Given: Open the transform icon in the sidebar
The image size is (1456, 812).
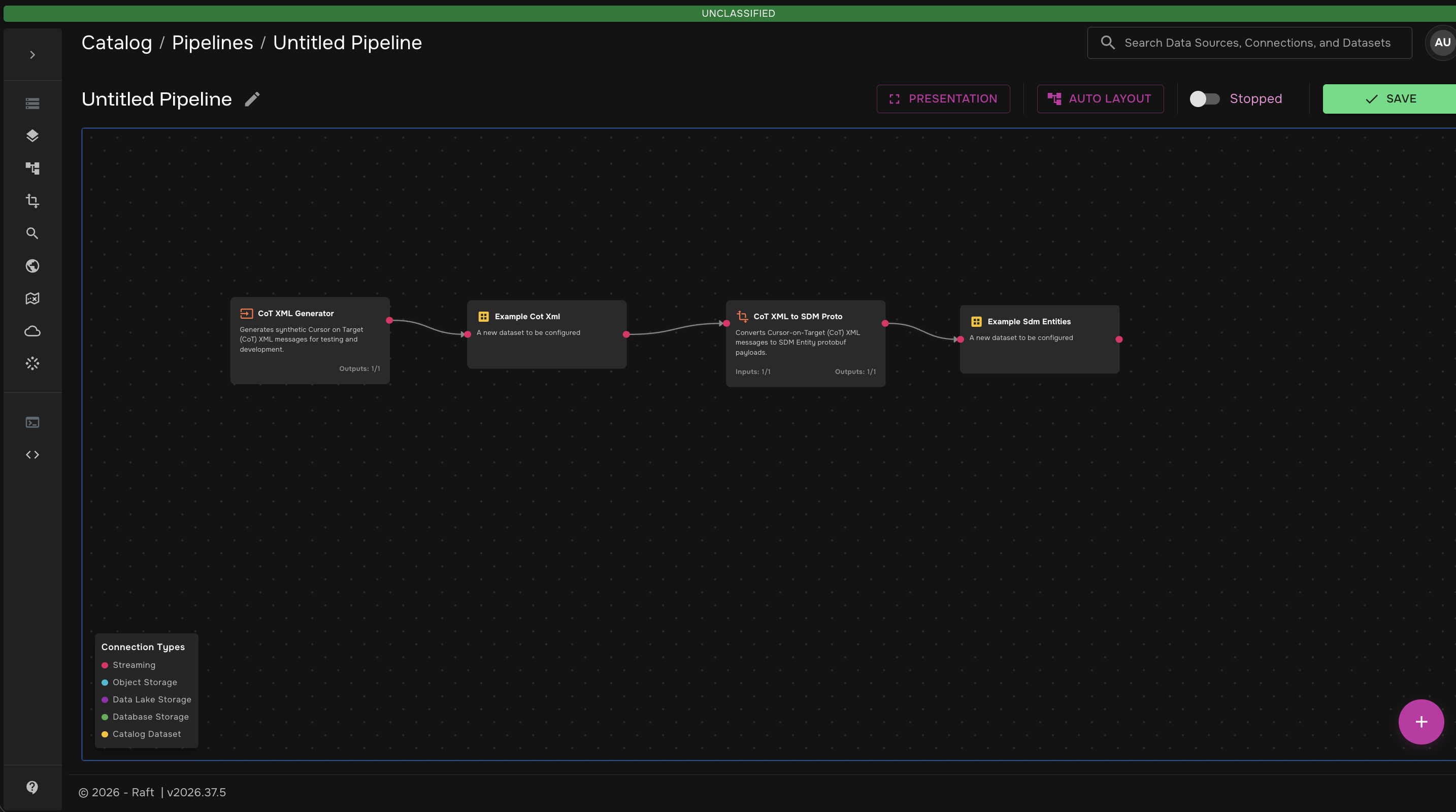Looking at the screenshot, I should point(32,200).
